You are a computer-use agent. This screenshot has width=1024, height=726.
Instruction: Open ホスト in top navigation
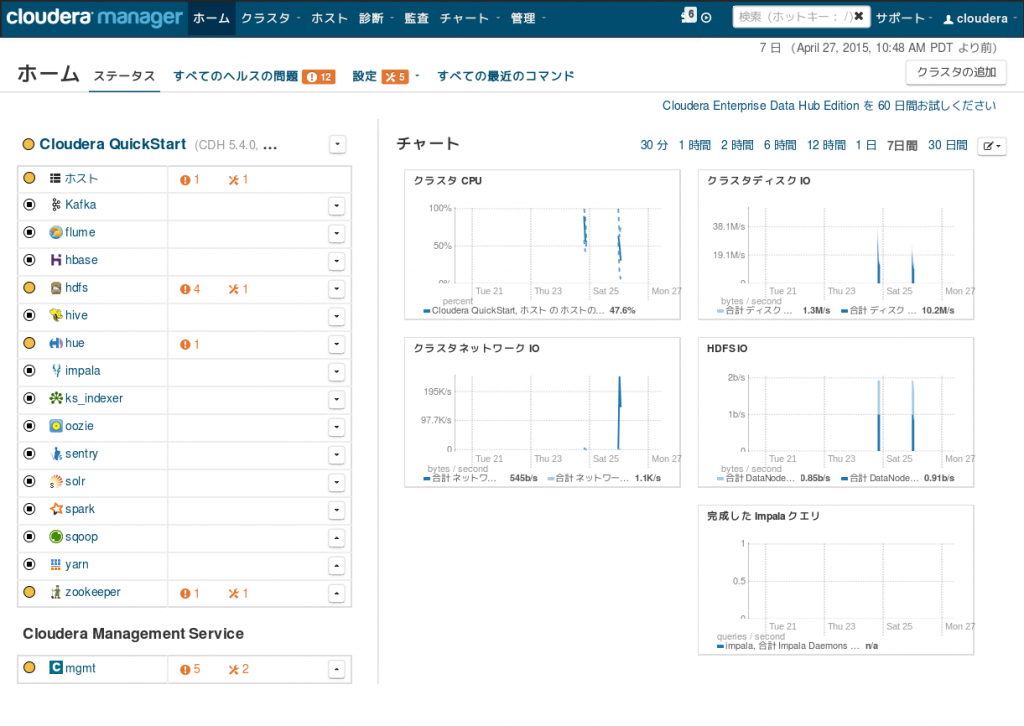[329, 18]
